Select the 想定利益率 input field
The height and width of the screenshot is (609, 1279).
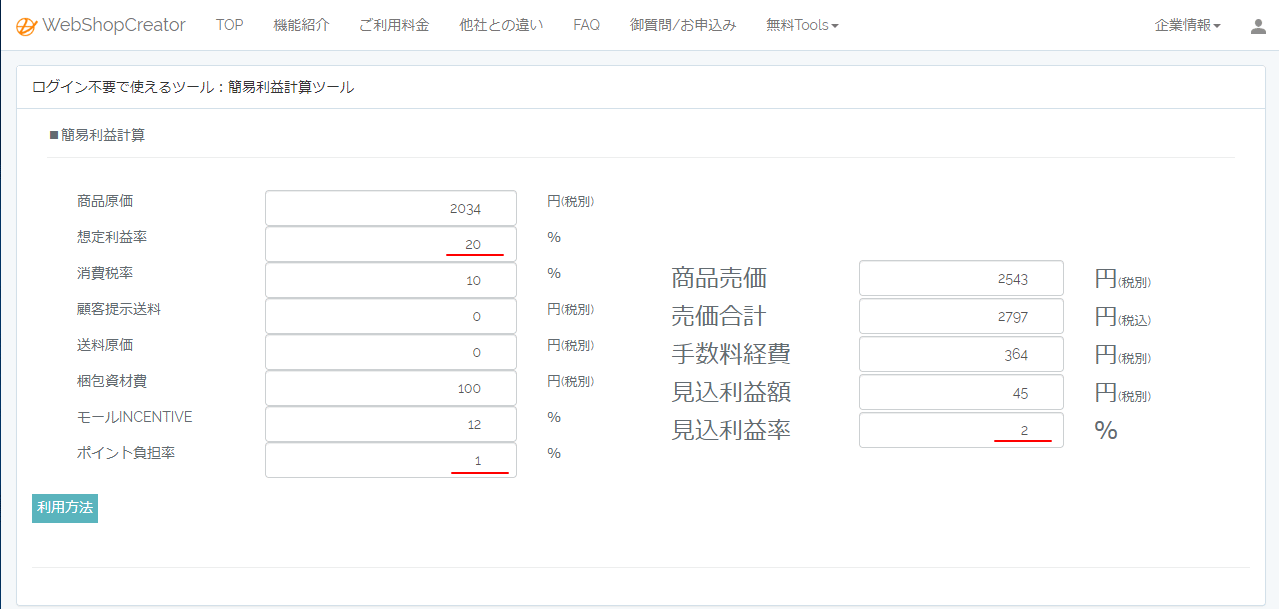coord(391,244)
